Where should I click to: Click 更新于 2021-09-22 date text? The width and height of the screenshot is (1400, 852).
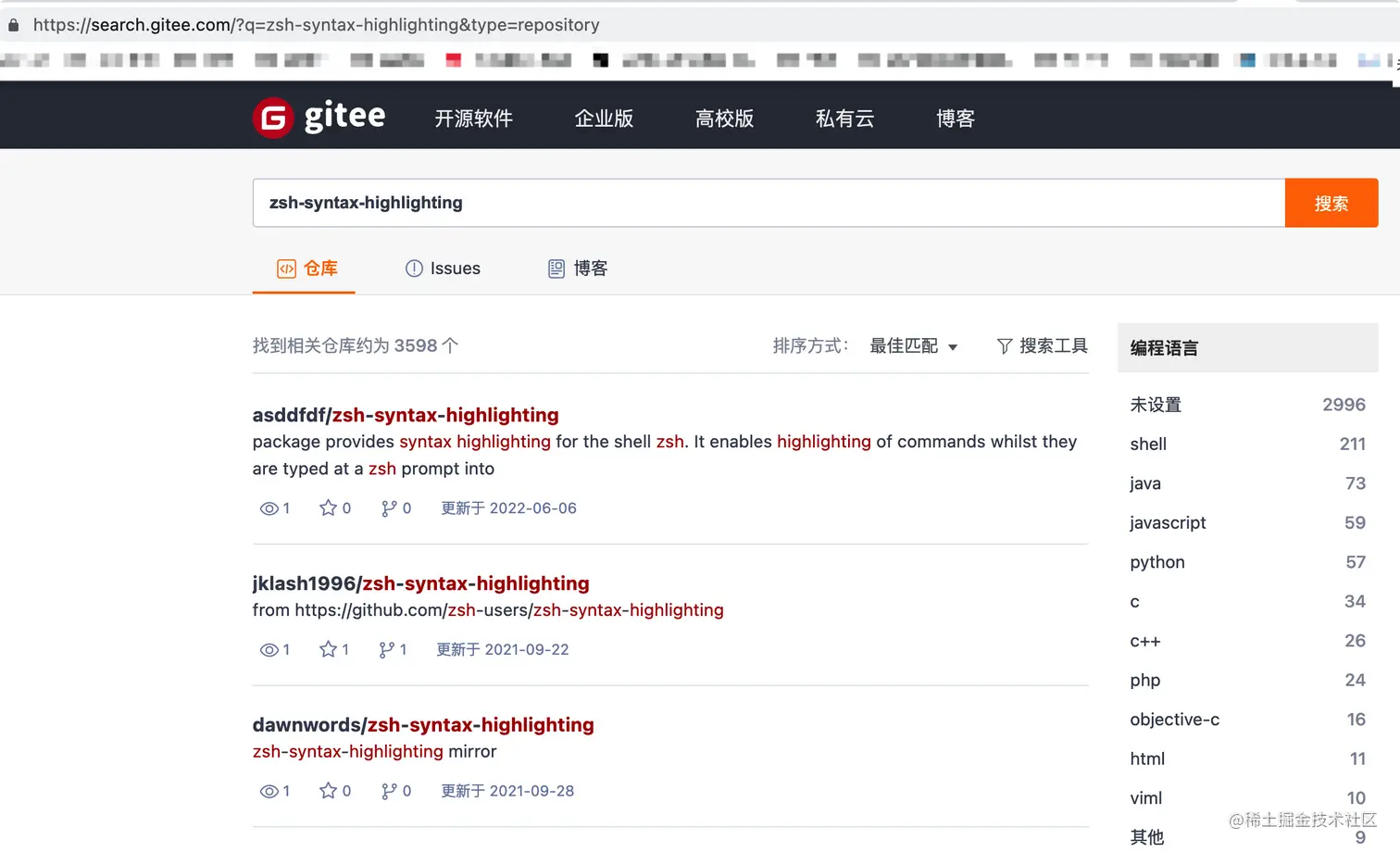coord(503,650)
